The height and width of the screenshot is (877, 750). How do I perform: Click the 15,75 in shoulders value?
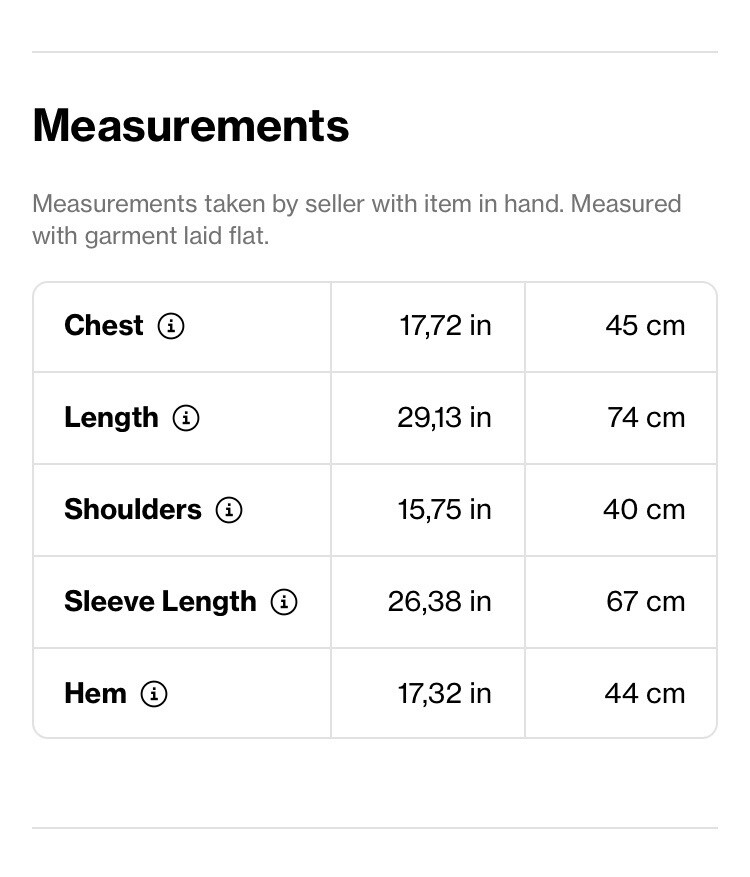pos(444,510)
